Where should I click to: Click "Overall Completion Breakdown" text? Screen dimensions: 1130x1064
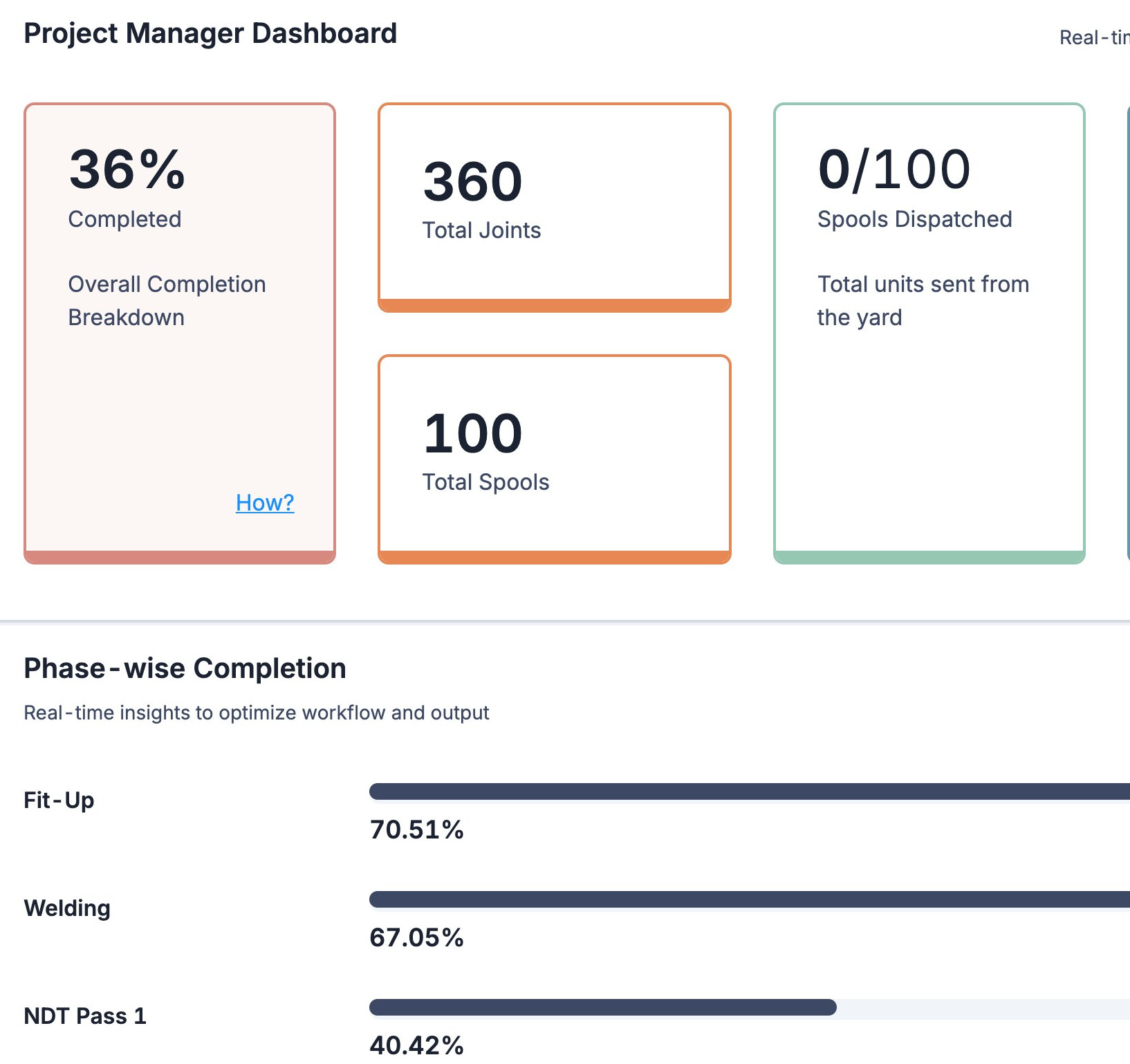[x=167, y=300]
